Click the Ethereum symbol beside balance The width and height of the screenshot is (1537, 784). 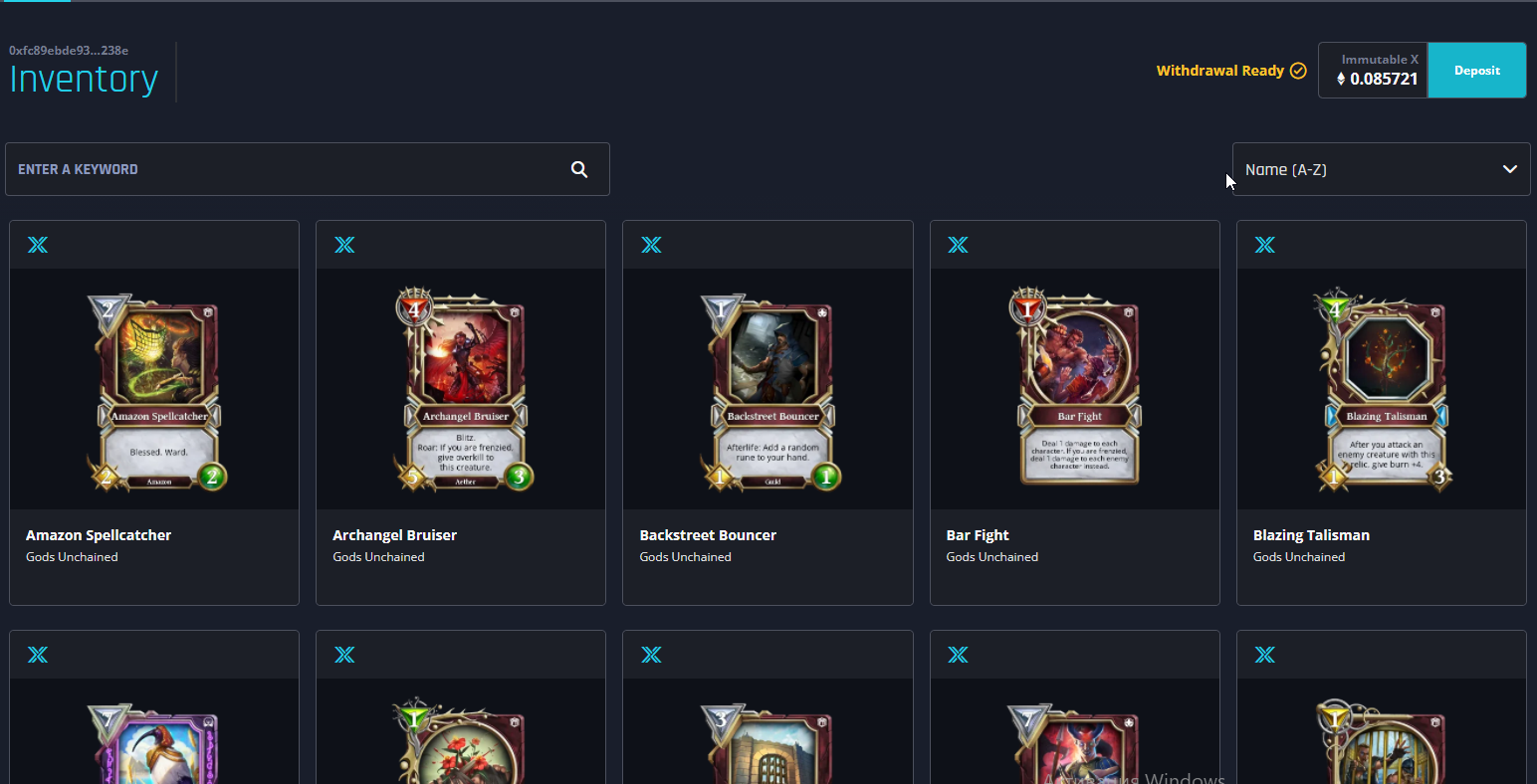coord(1341,79)
